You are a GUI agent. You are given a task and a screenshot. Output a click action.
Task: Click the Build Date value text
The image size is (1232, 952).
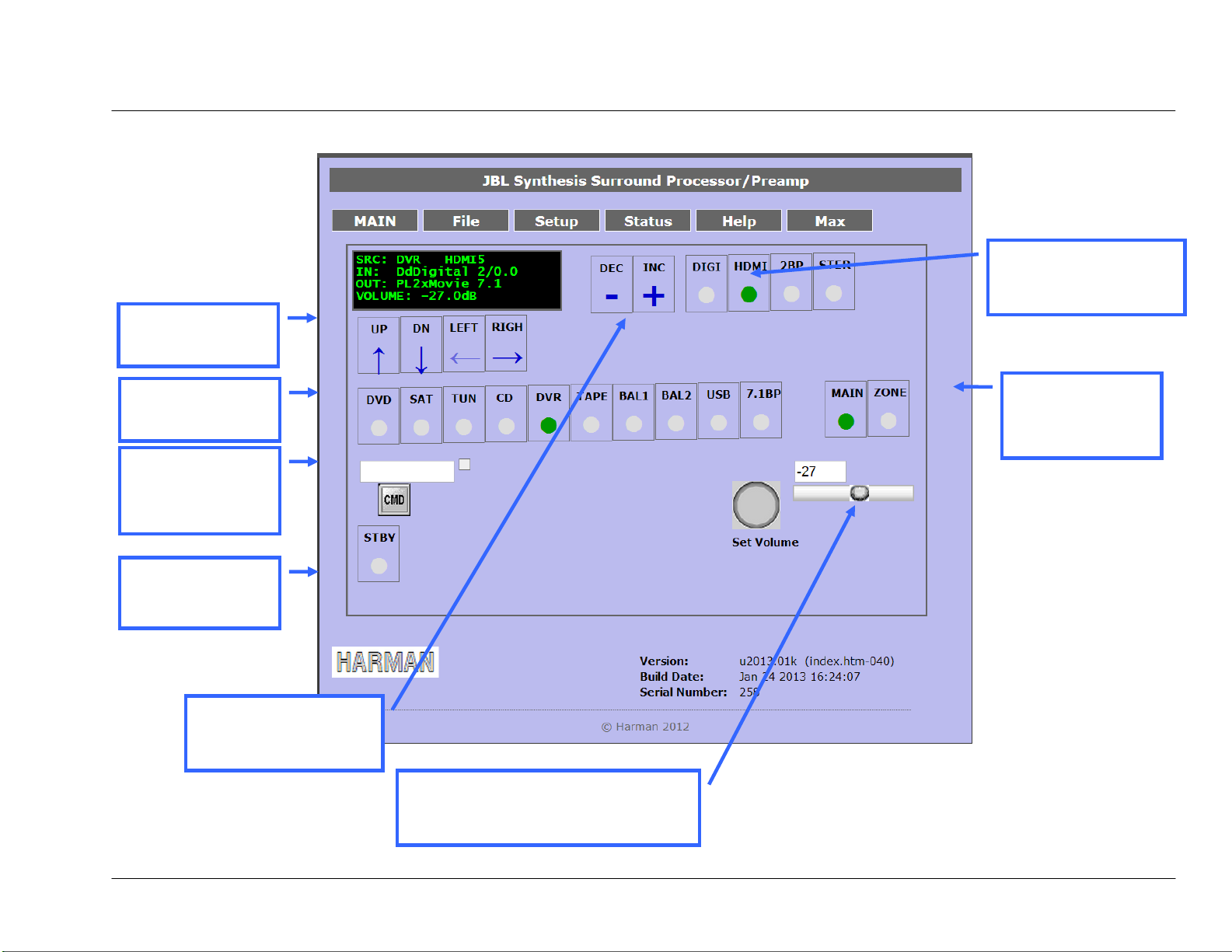(800, 677)
